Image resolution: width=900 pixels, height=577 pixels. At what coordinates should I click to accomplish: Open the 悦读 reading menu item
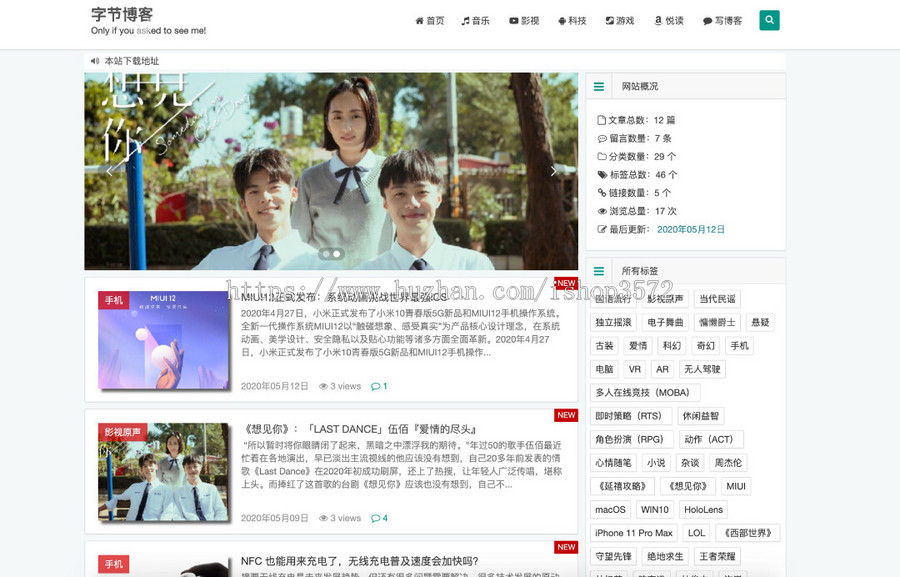pos(669,21)
